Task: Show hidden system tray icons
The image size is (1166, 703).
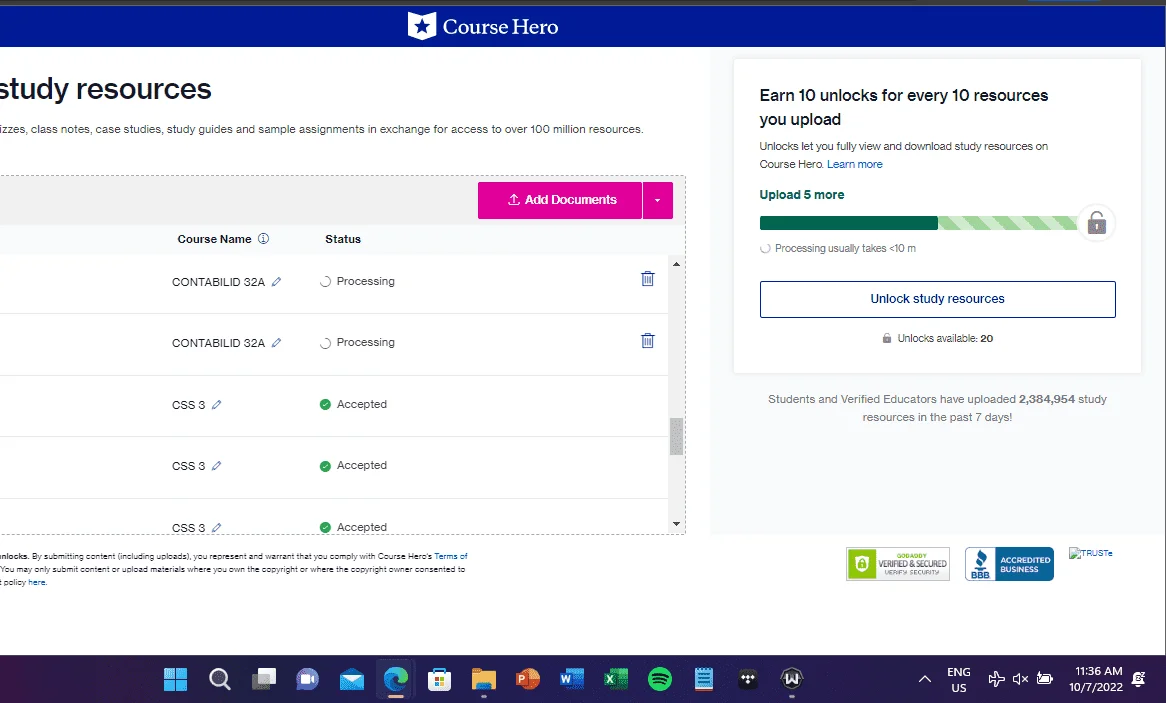Action: (924, 679)
